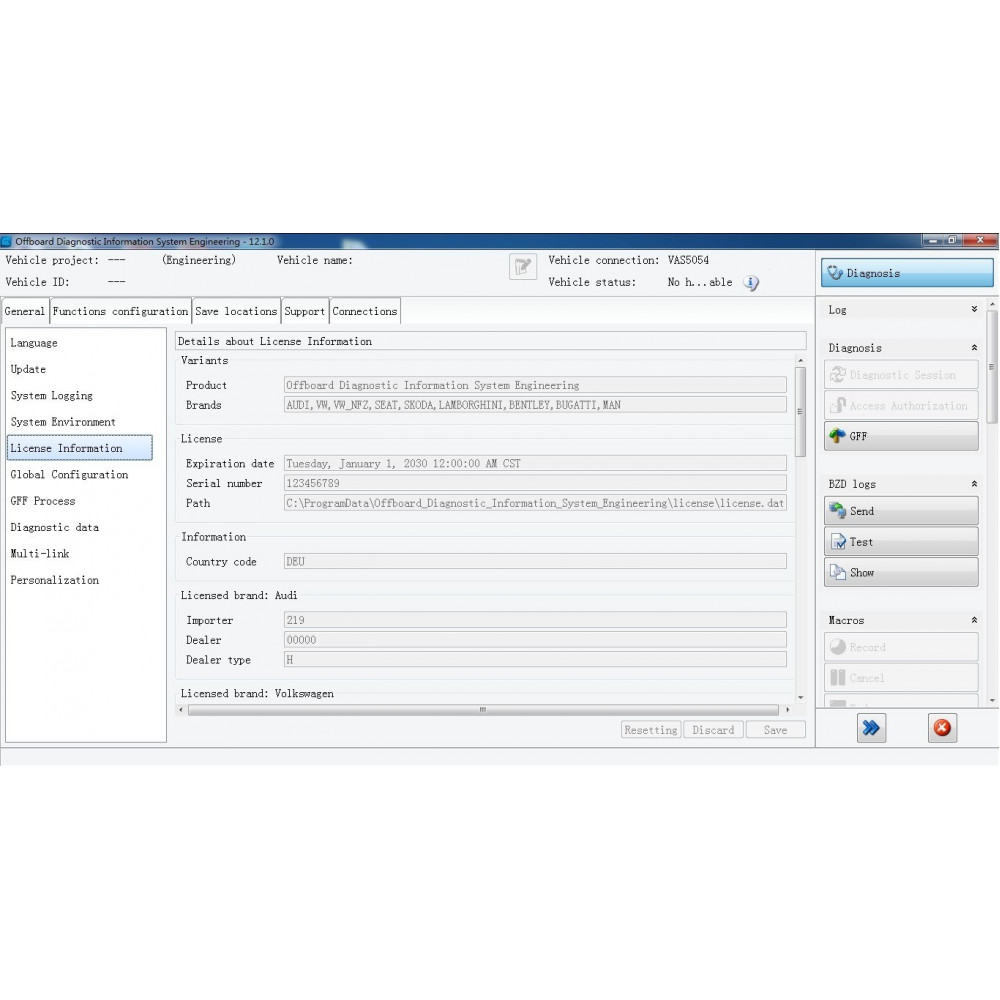Click the Serial number field

(x=535, y=483)
